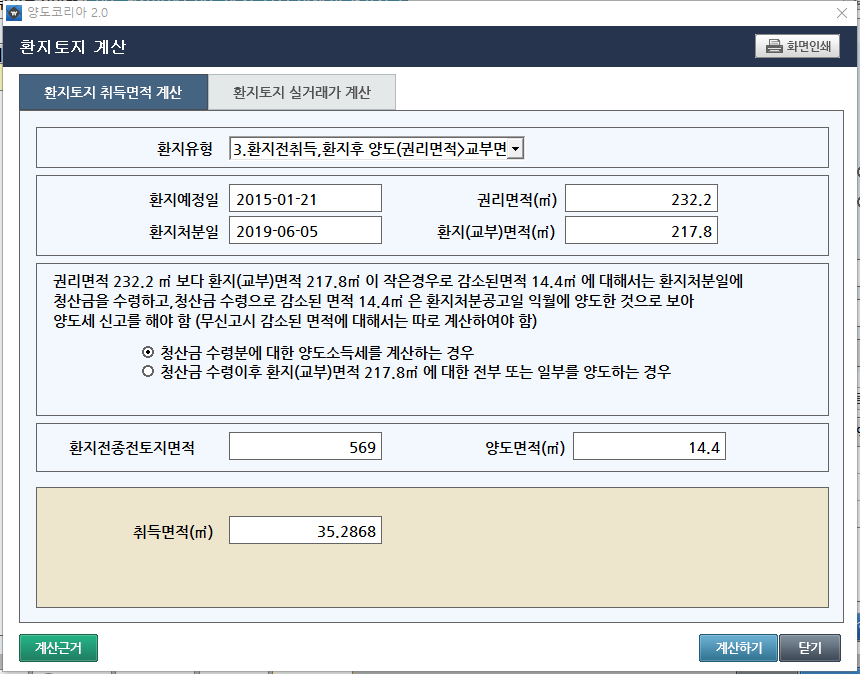This screenshot has width=860, height=674.
Task: Open the 계산근거 green button
Action: pyautogui.click(x=58, y=648)
